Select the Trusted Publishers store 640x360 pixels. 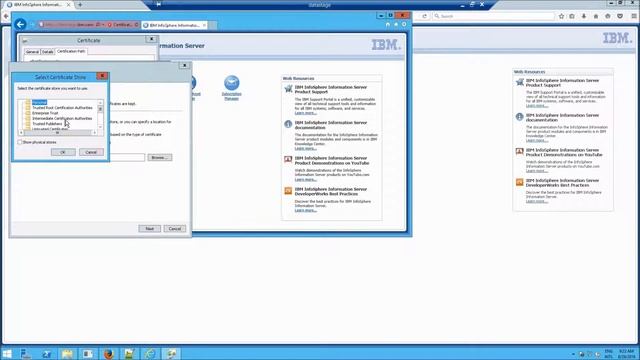[x=47, y=124]
